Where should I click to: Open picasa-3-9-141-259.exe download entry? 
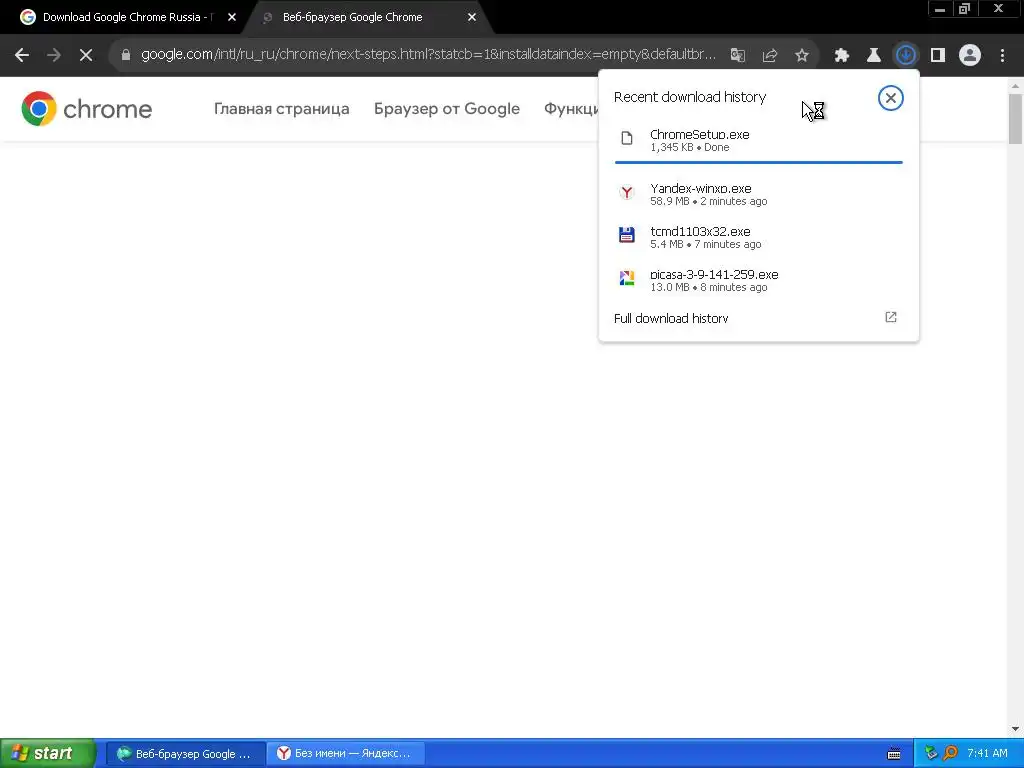759,280
